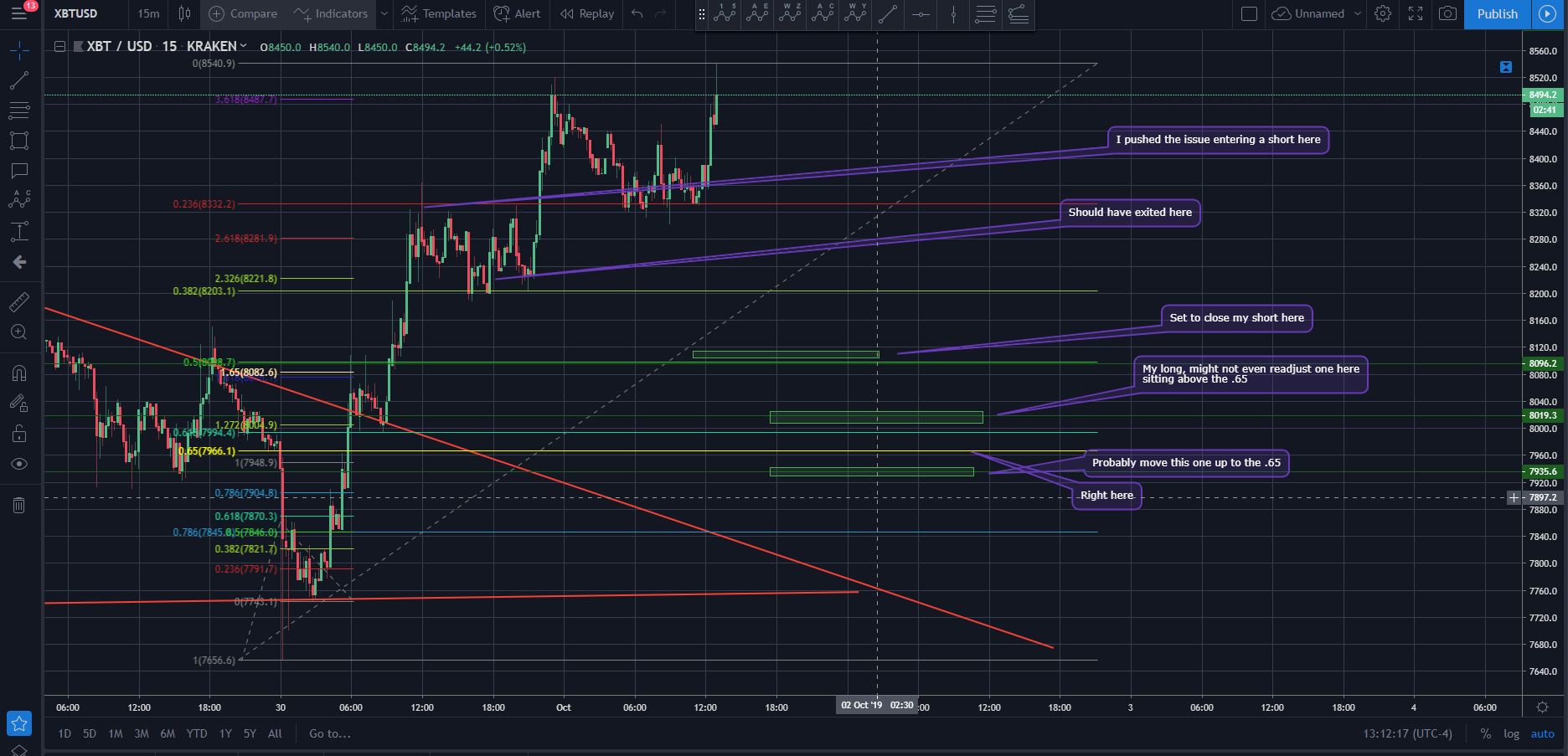Viewport: 1568px width, 756px height.
Task: Hide all drawings with the eye icon
Action: pyautogui.click(x=18, y=464)
